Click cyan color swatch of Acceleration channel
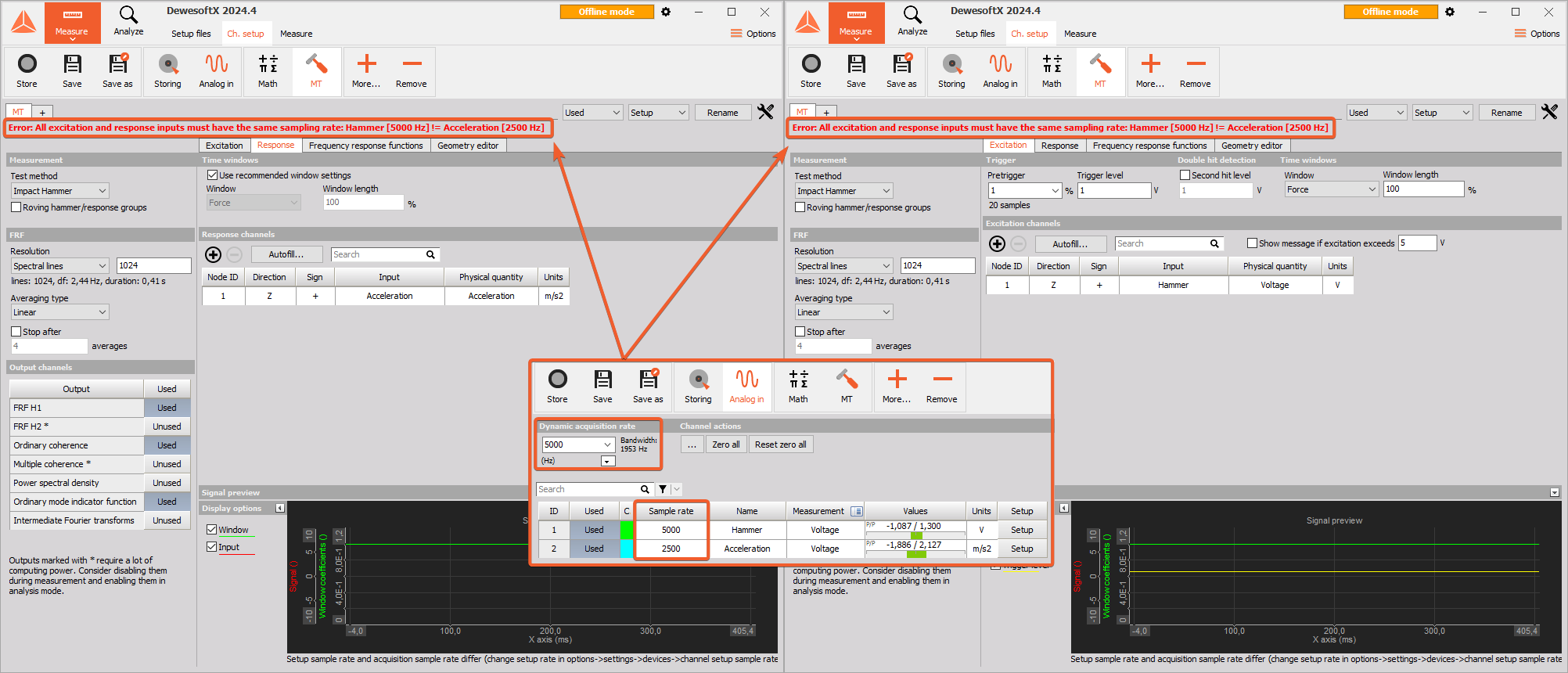Screen dimensions: 1568x673 pos(627,549)
